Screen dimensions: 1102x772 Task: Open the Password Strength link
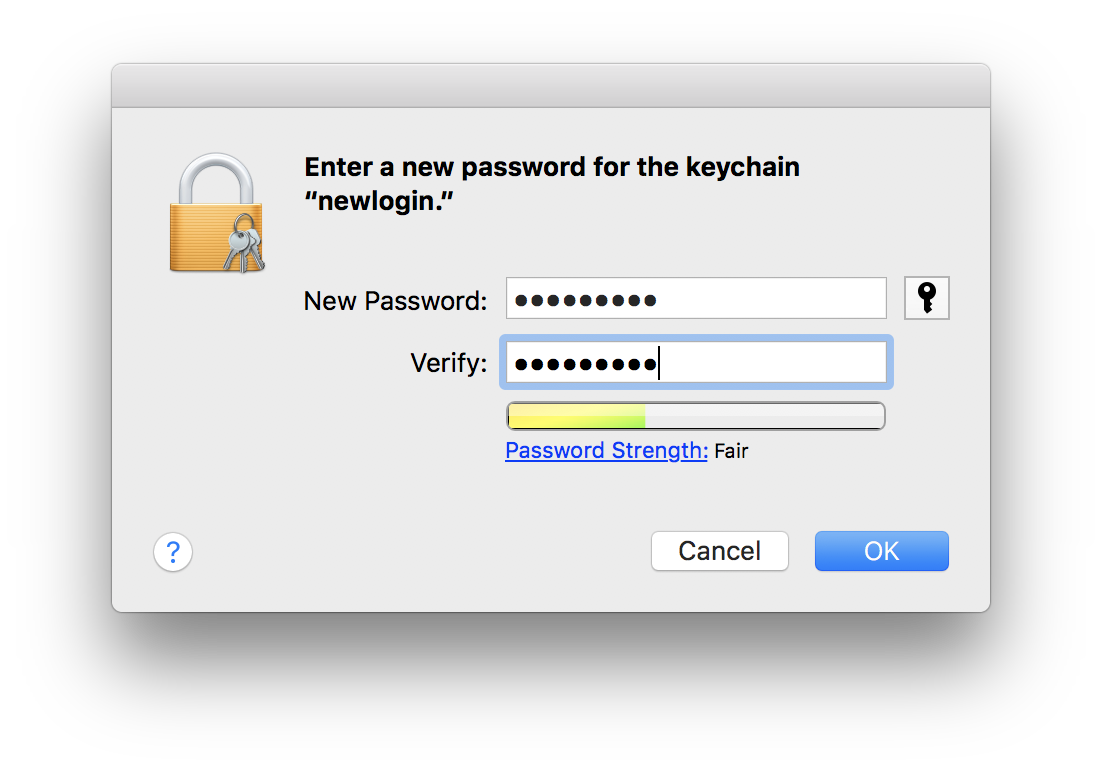(x=606, y=451)
